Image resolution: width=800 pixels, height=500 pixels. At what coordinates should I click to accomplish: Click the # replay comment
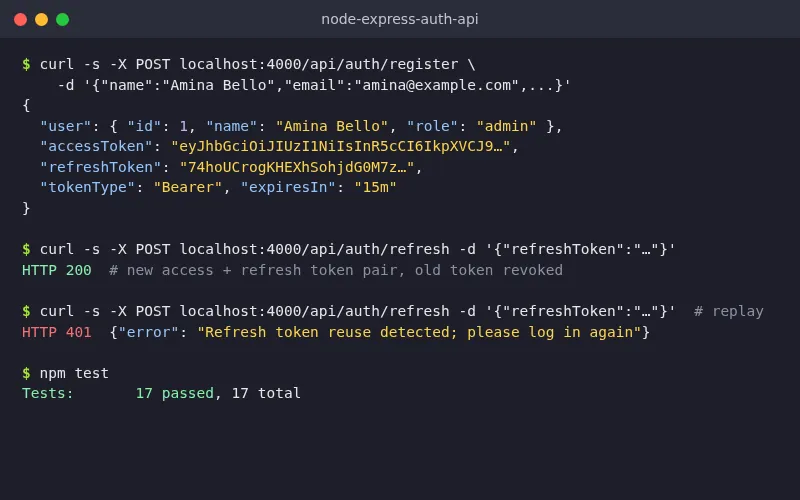(x=729, y=311)
